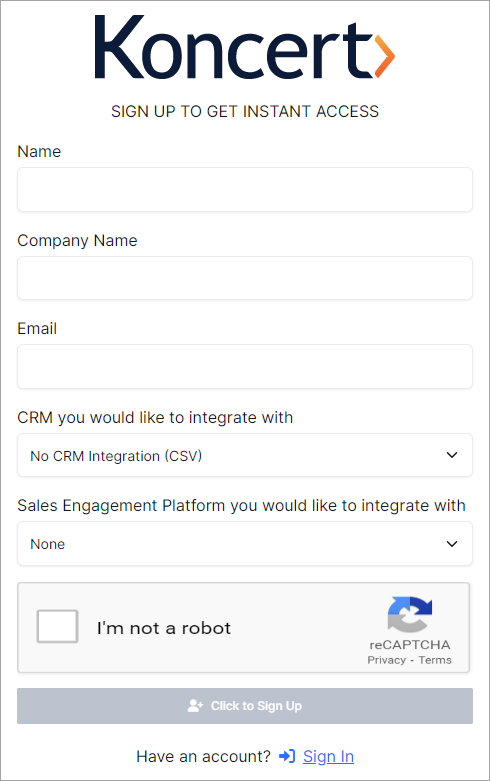490x781 pixels.
Task: Click the Sign Up to Get Instant Access heading
Action: click(x=245, y=111)
